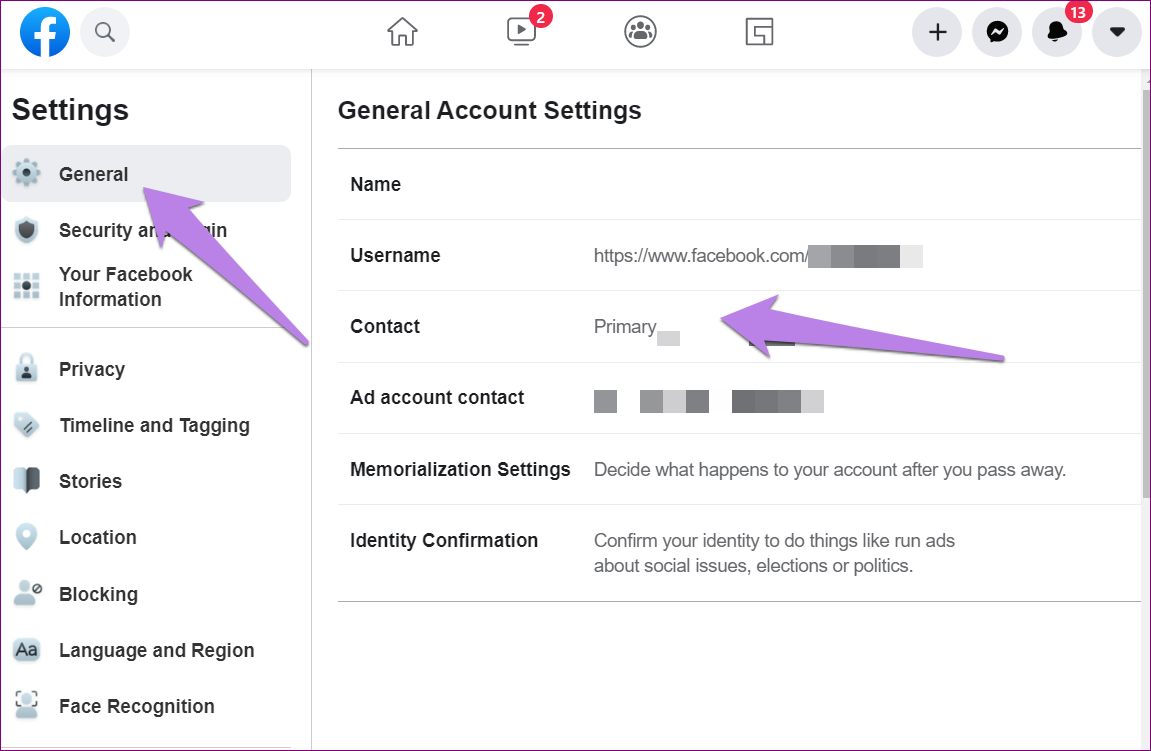The width and height of the screenshot is (1151, 751).
Task: Open Your Facebook Information settings
Action: [x=125, y=287]
